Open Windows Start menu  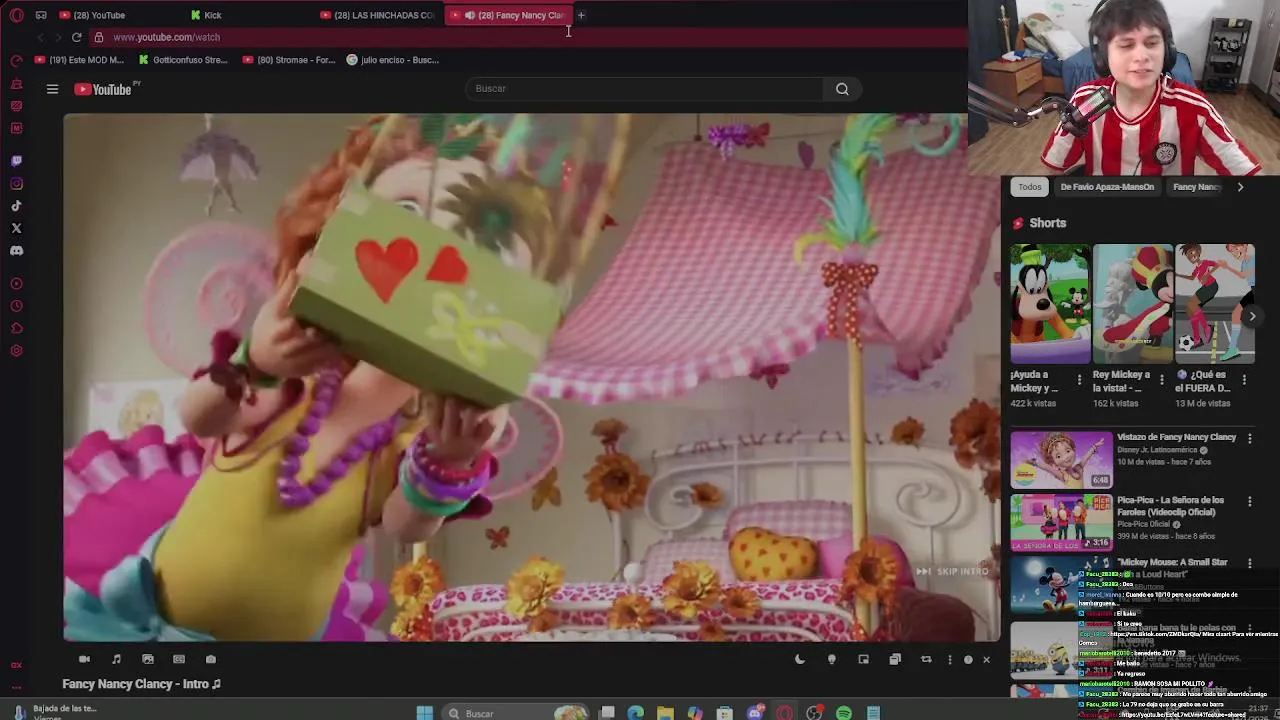424,713
